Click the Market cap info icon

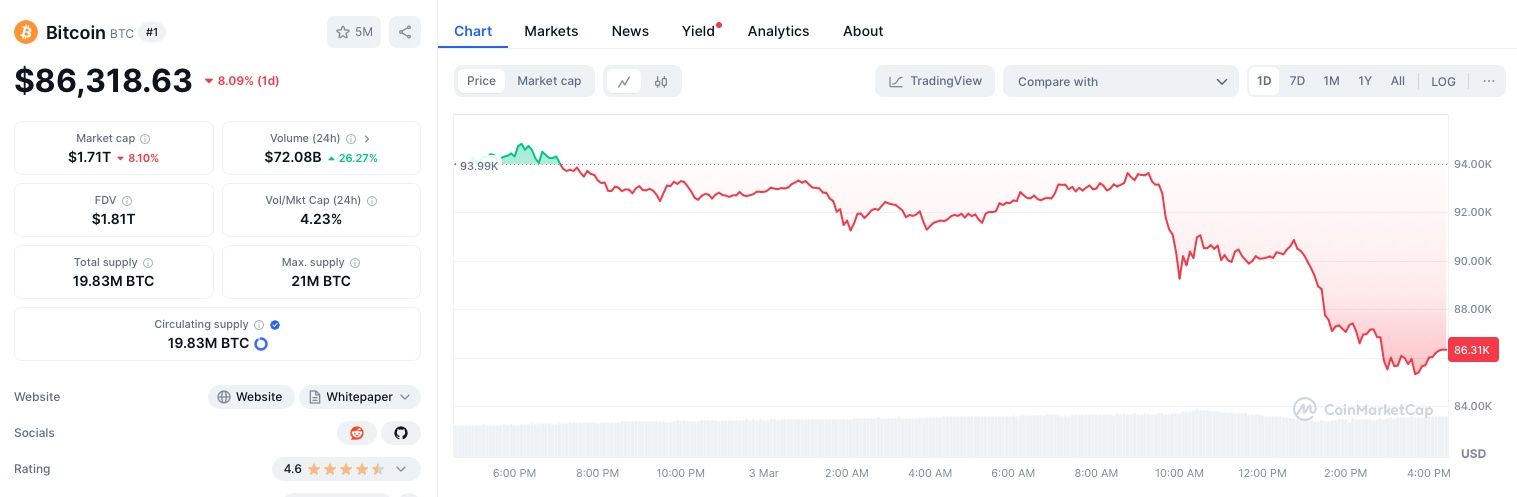145,139
